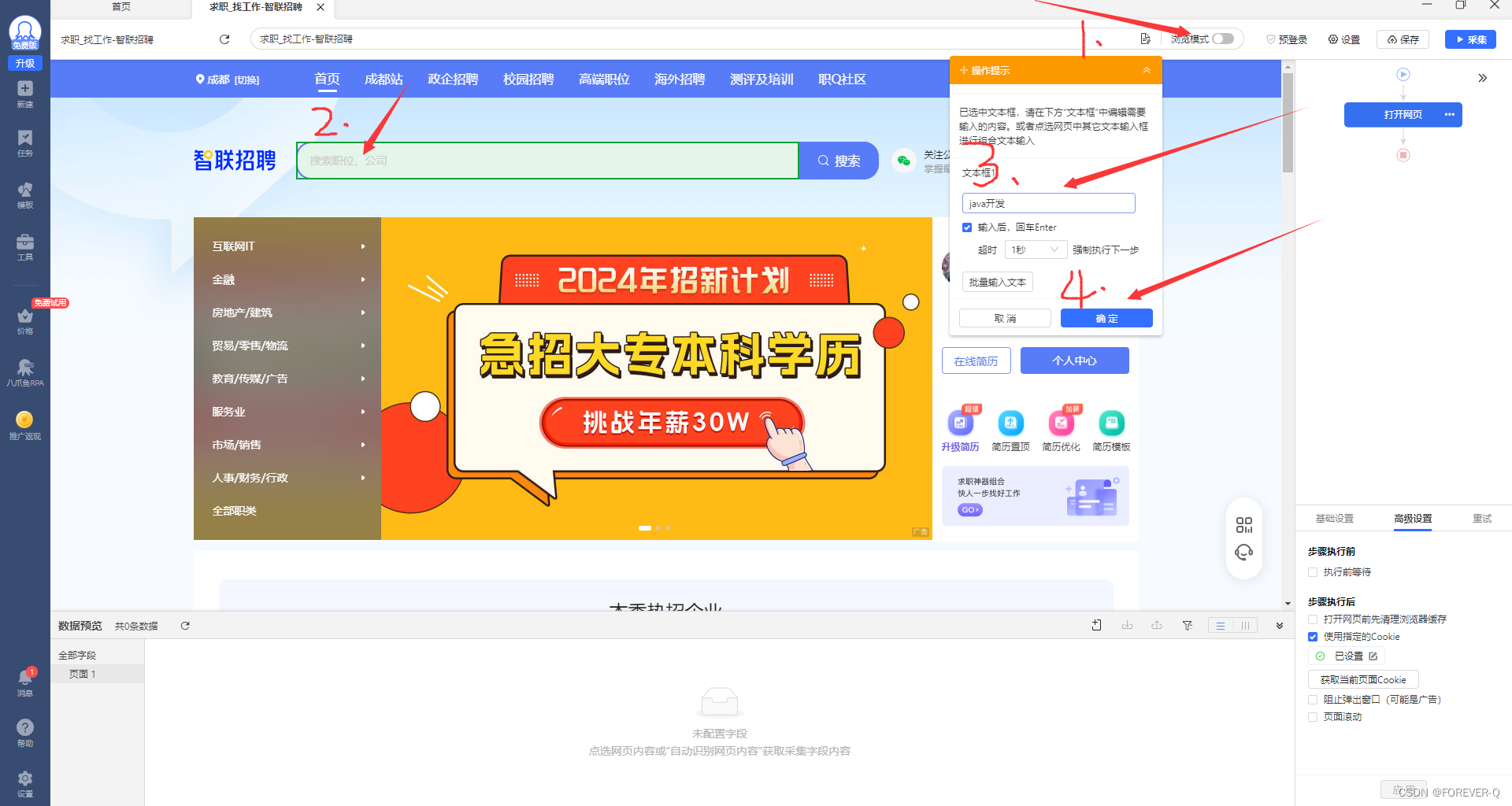The width and height of the screenshot is (1512, 806).
Task: Click the 取消 cancel button
Action: point(1005,318)
